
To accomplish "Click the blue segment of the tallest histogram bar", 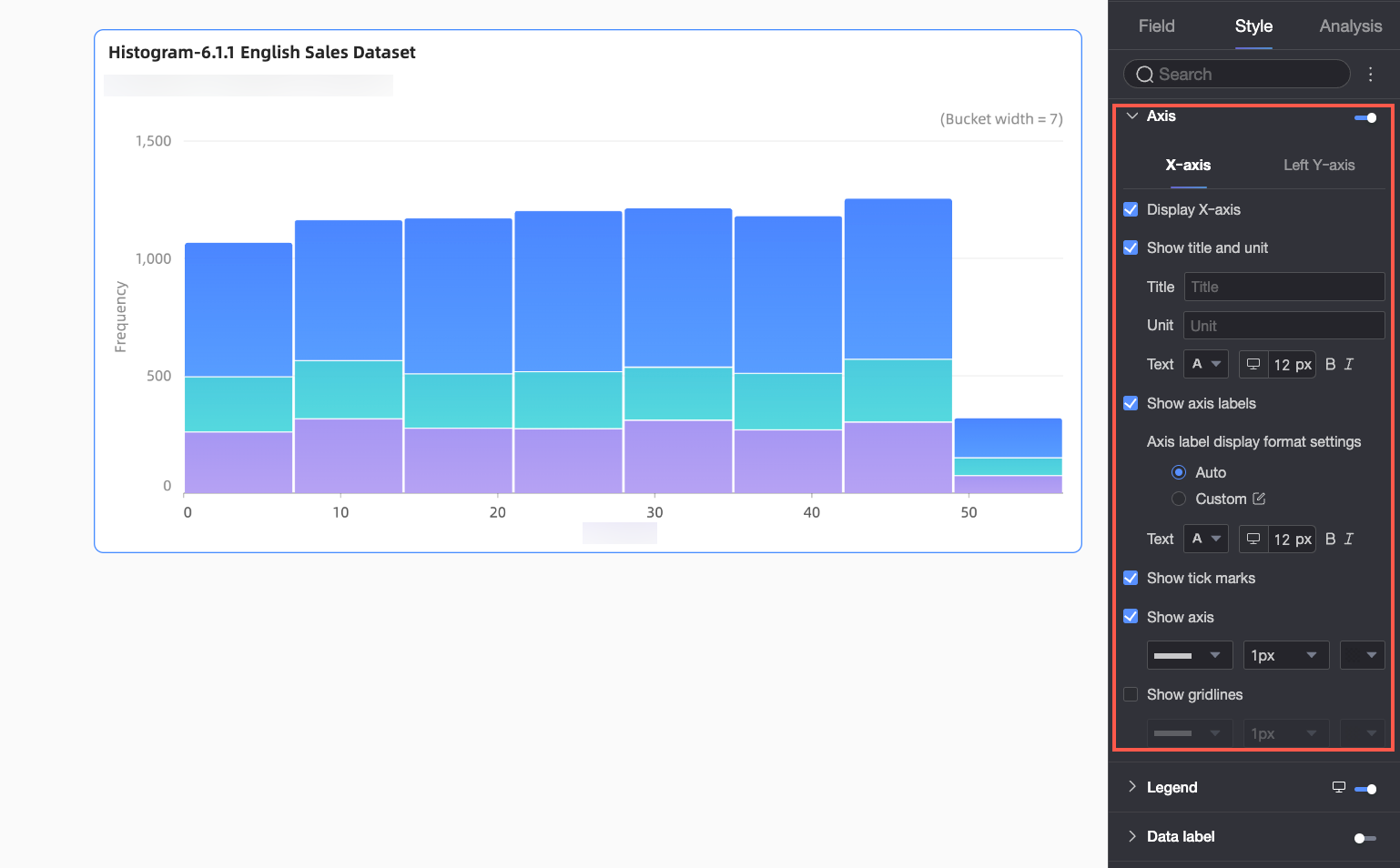I will coord(898,279).
